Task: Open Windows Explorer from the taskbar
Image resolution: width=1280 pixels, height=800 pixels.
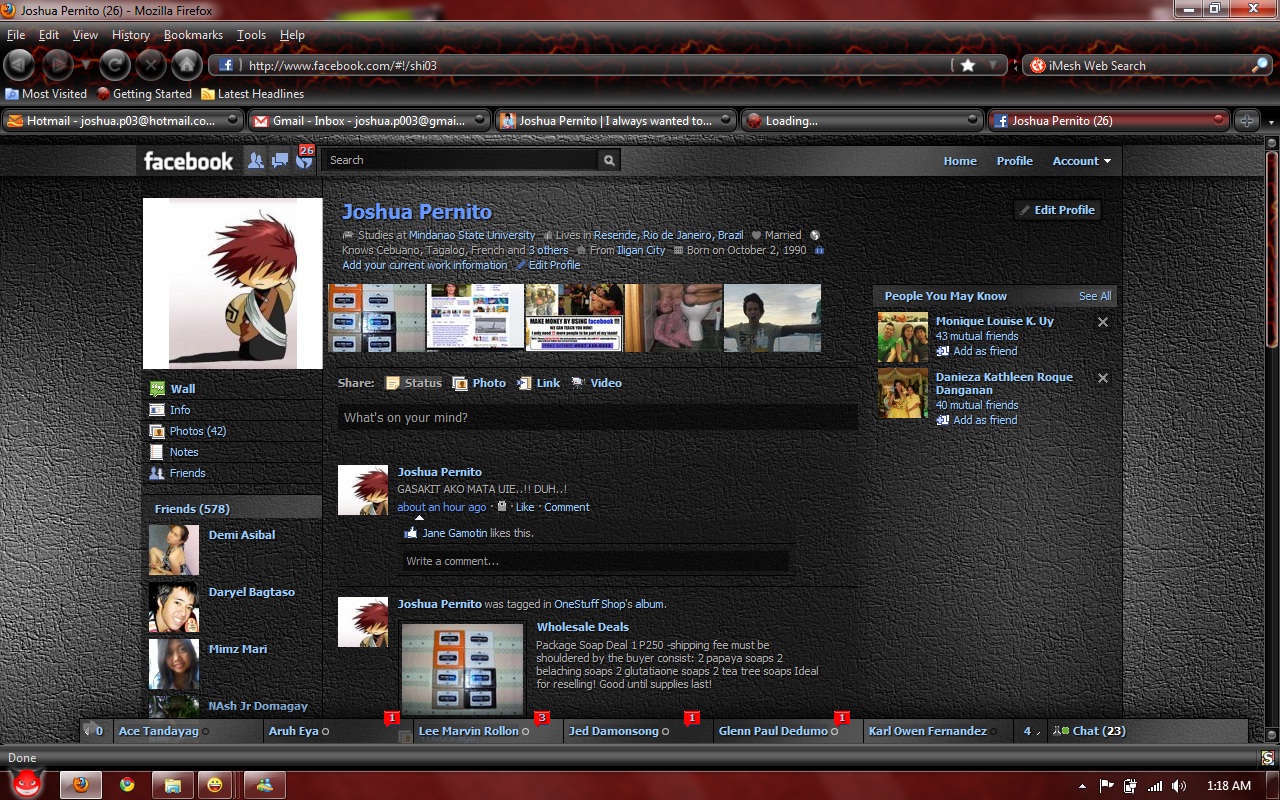Action: [172, 785]
